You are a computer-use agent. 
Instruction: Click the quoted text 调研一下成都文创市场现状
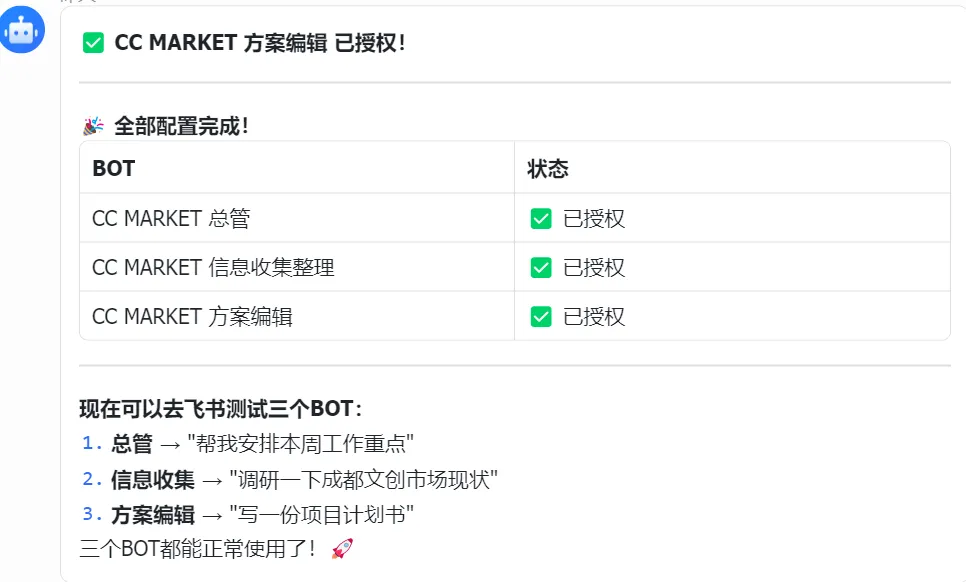click(363, 480)
